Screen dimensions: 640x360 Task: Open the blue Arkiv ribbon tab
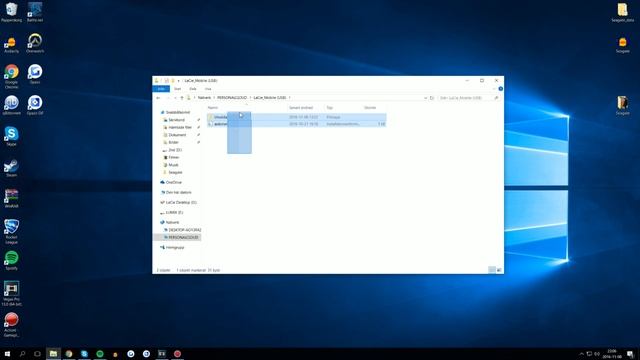pos(161,89)
